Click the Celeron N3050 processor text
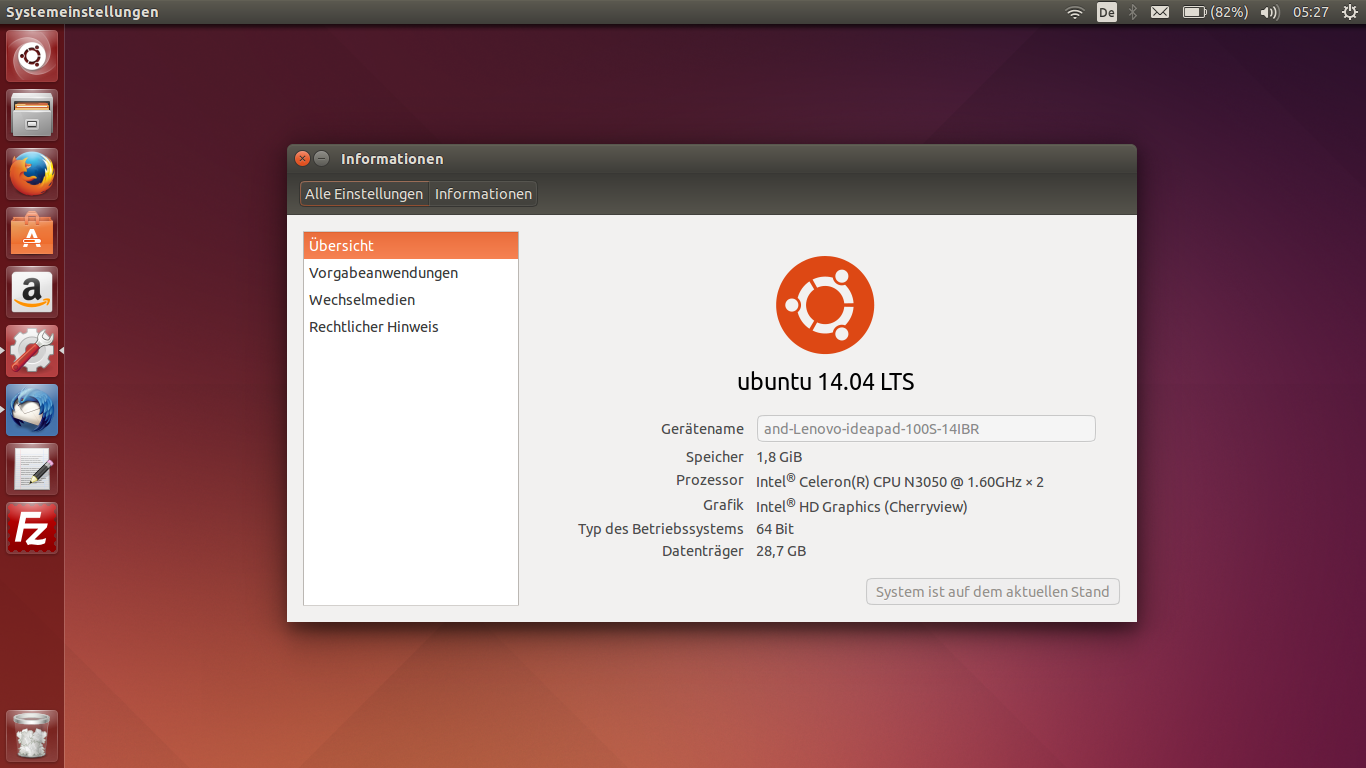 pyautogui.click(x=900, y=481)
